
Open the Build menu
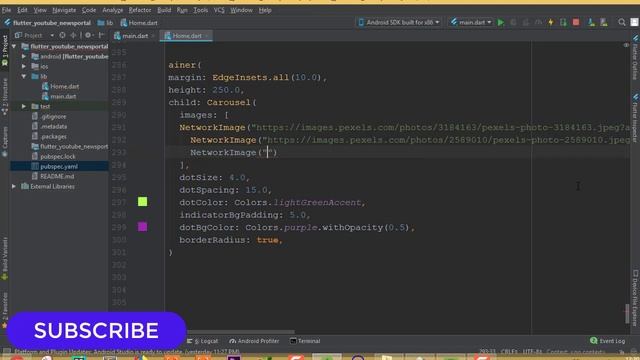pos(164,10)
